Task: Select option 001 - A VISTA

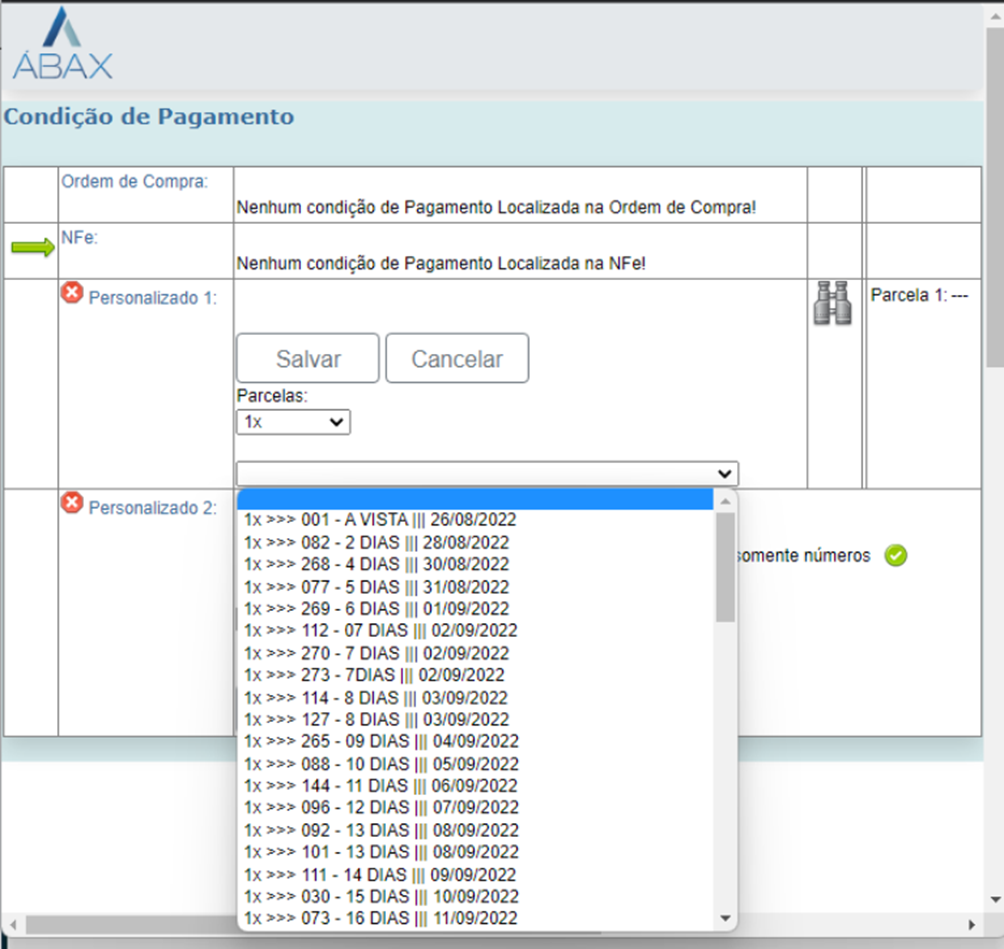Action: [380, 520]
